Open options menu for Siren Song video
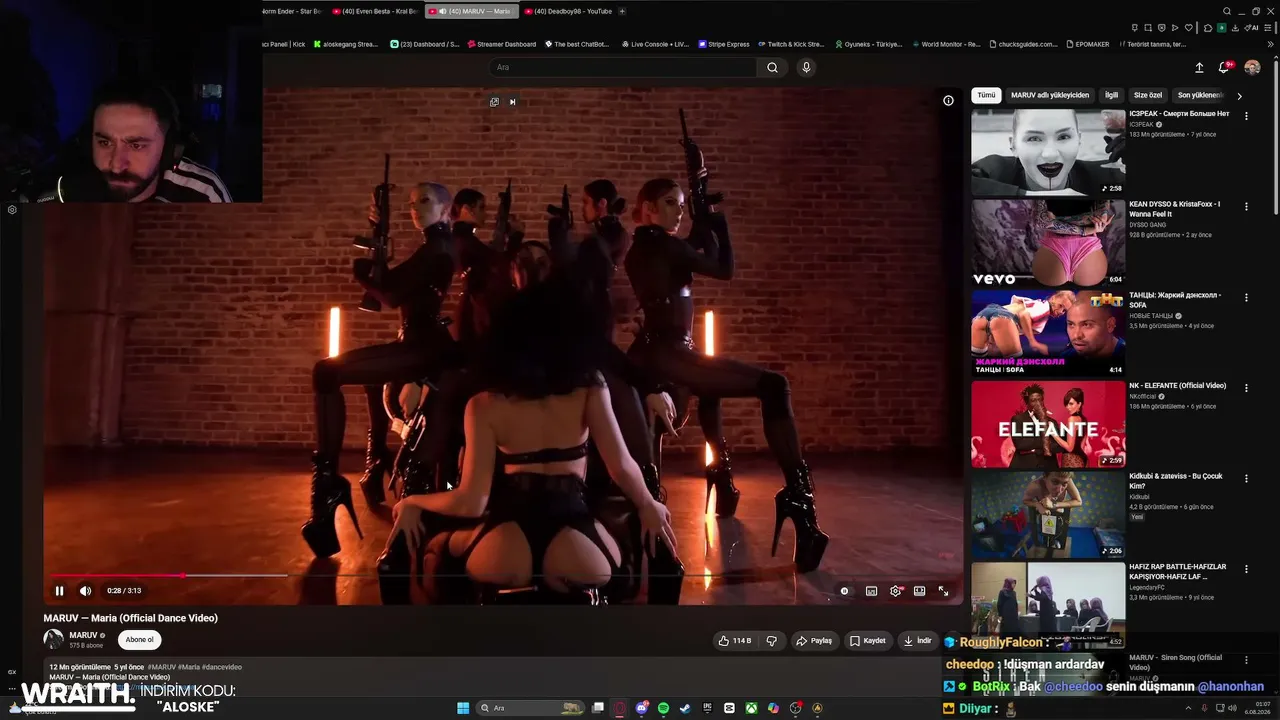 [x=1246, y=659]
